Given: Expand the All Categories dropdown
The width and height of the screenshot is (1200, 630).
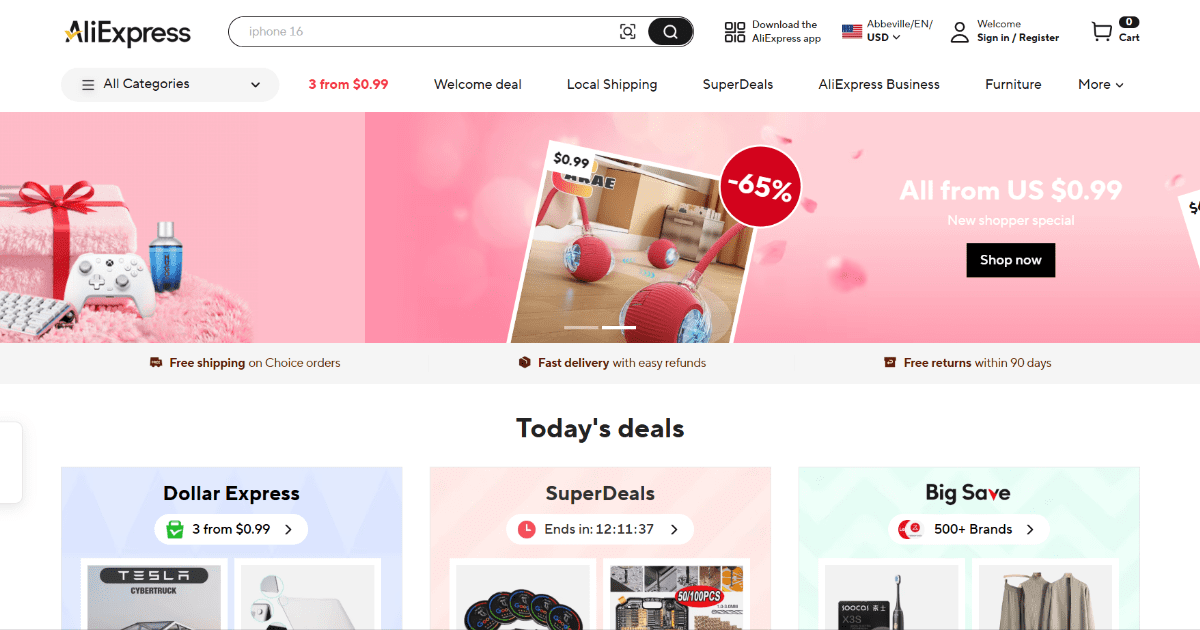Looking at the screenshot, I should coord(170,85).
